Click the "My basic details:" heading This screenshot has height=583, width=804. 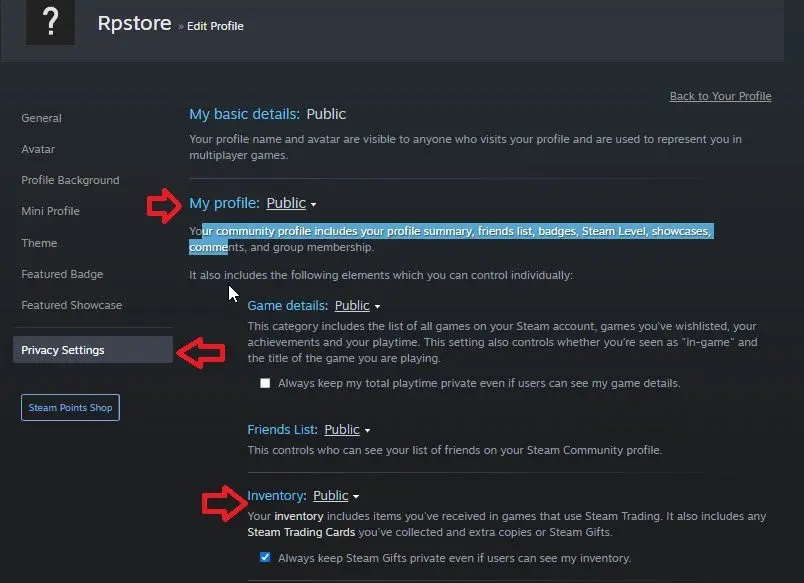point(245,114)
